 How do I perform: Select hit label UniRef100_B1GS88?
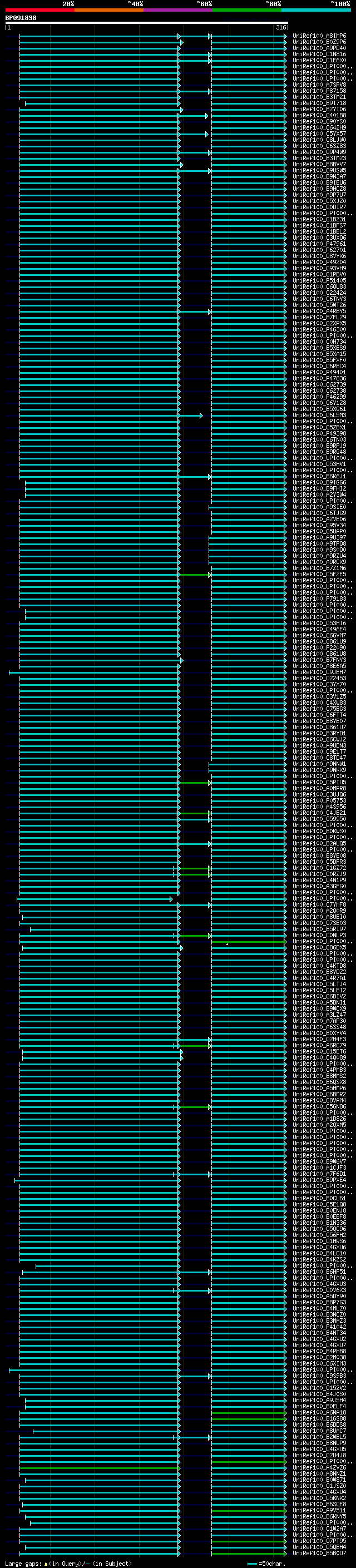[x=319, y=1418]
